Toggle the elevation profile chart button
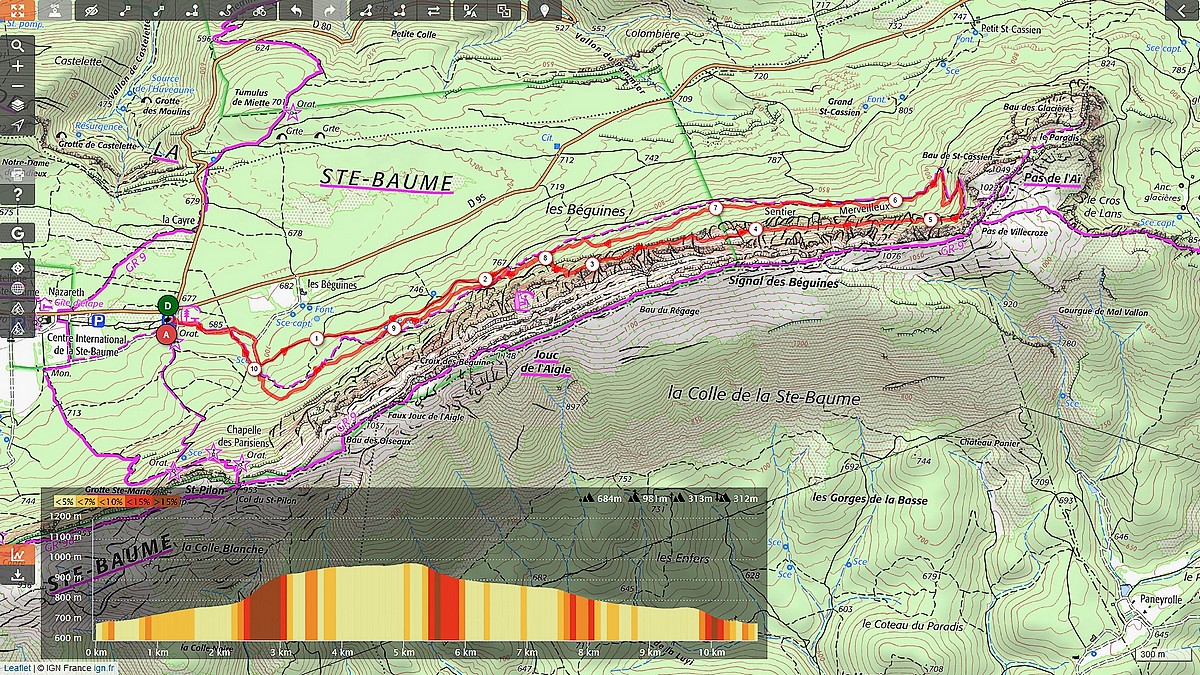Screen dimensions: 1200x675 coord(17,554)
